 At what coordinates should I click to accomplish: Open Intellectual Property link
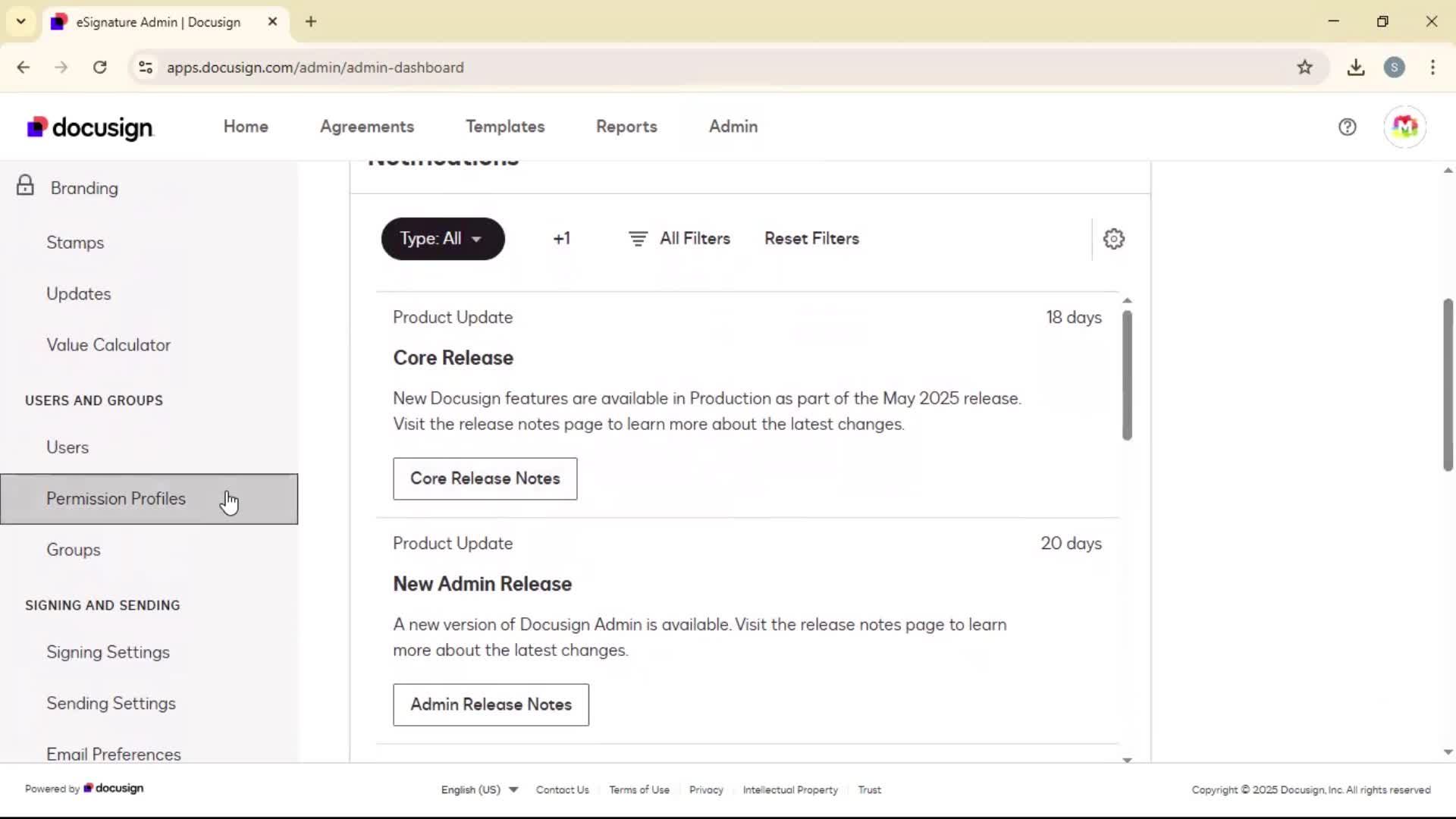pyautogui.click(x=790, y=789)
